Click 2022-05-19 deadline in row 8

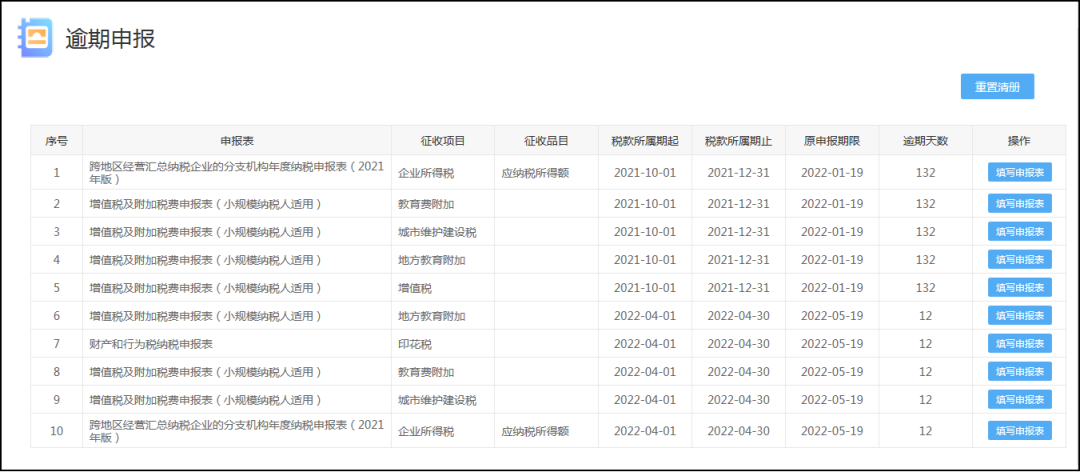pos(832,371)
